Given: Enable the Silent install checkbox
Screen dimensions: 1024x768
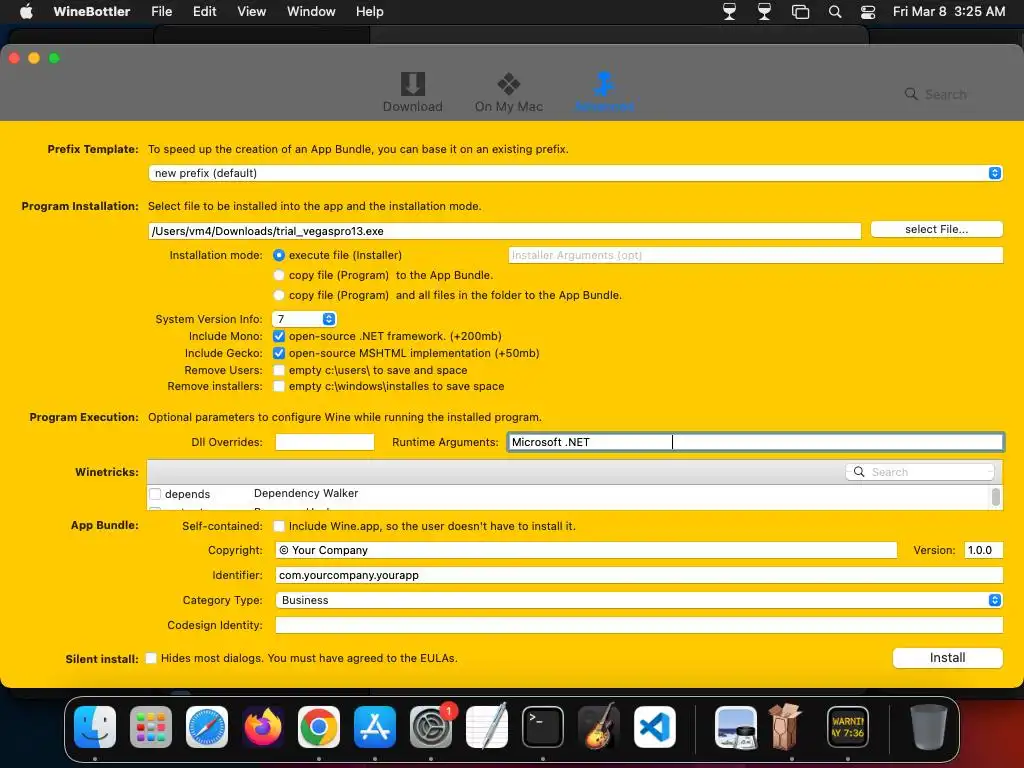Looking at the screenshot, I should point(151,658).
